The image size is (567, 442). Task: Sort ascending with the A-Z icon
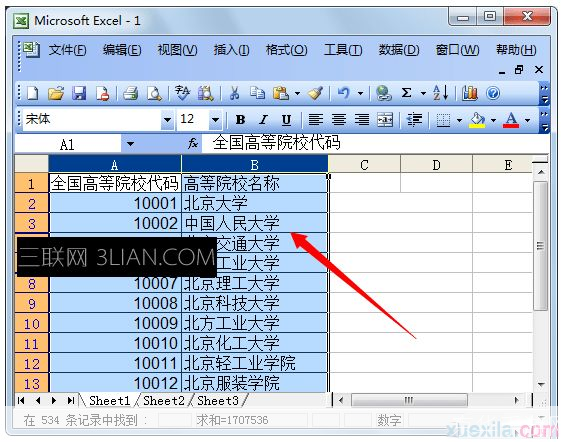click(x=440, y=93)
